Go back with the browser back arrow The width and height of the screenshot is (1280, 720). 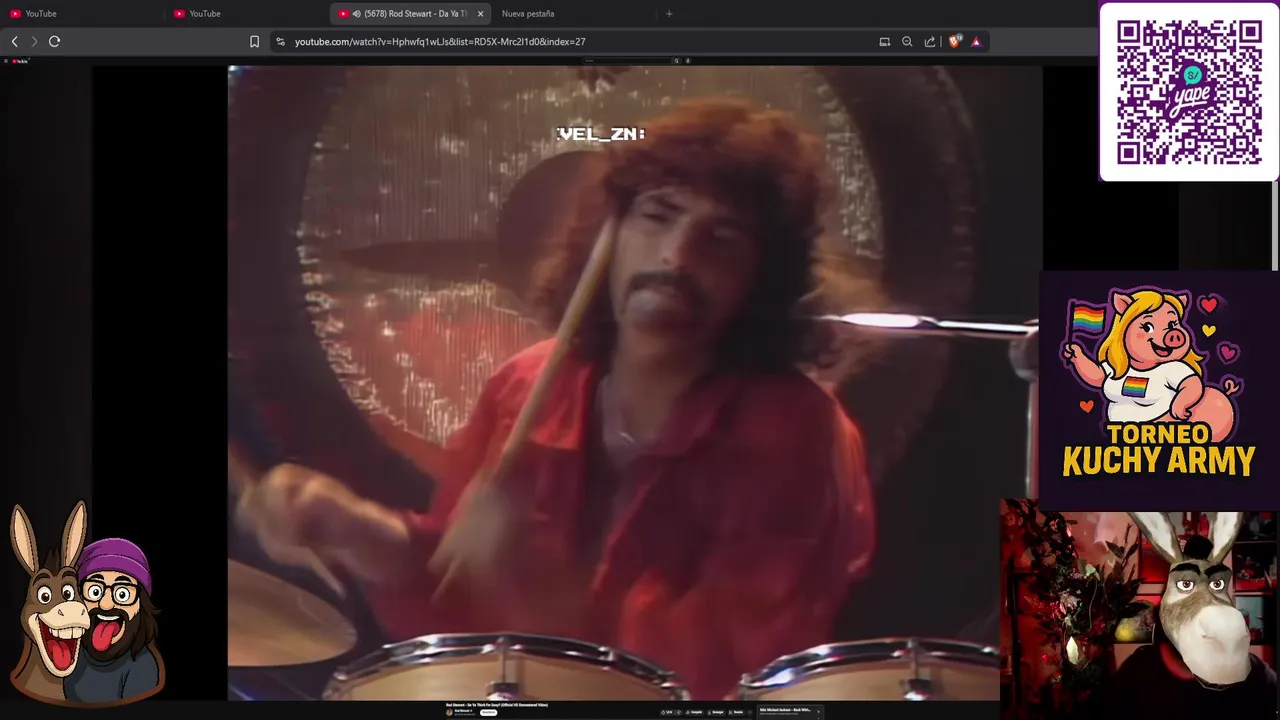[14, 41]
